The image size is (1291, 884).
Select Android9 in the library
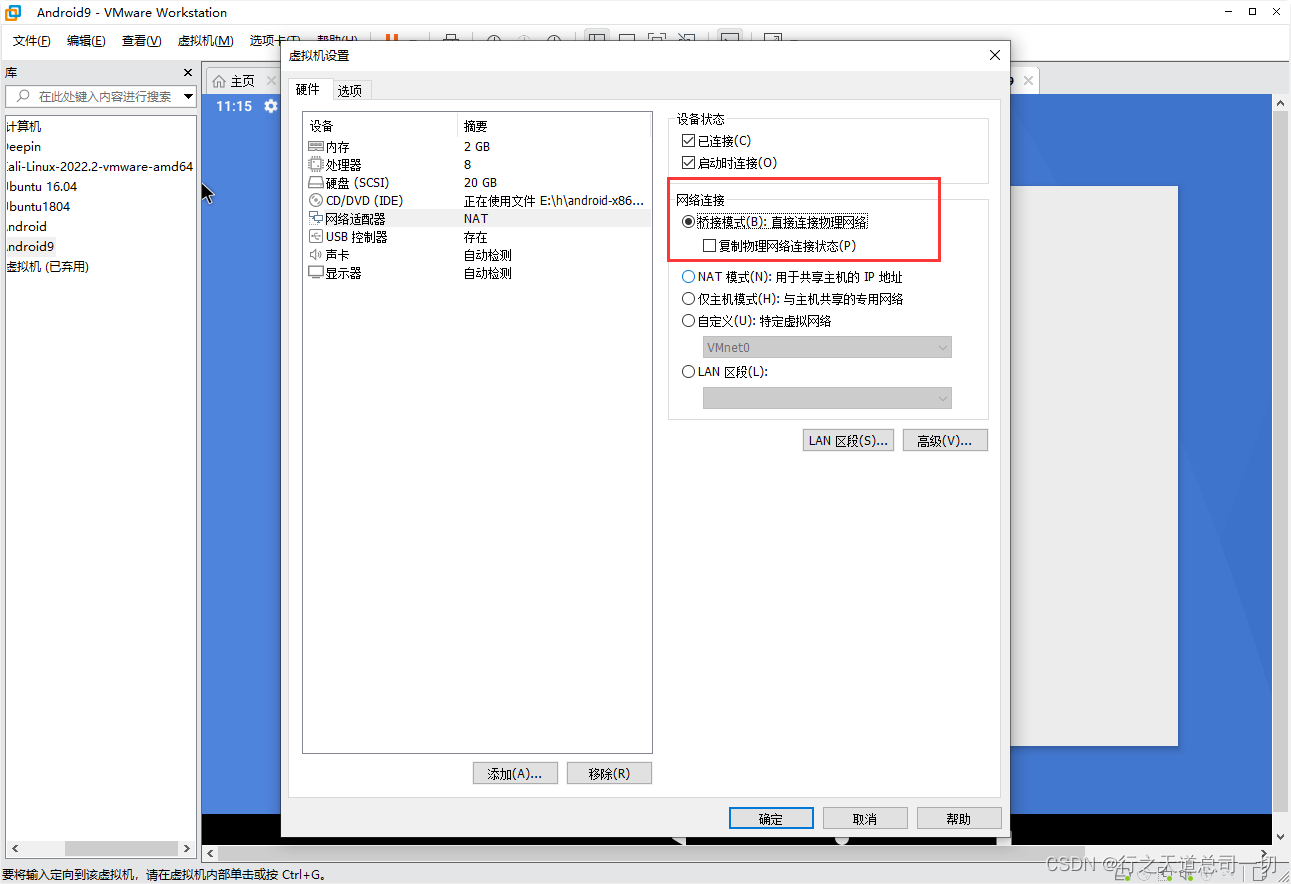(x=29, y=247)
